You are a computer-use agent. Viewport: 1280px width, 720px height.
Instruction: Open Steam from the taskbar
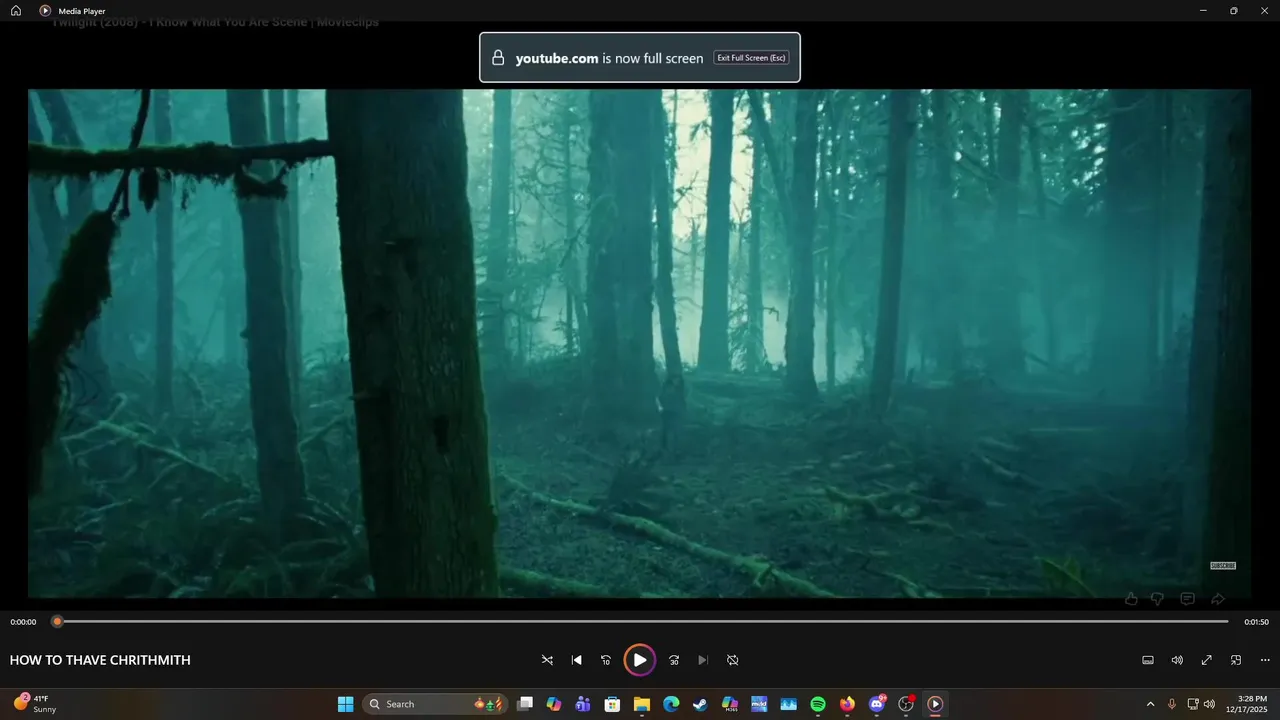pyautogui.click(x=700, y=704)
